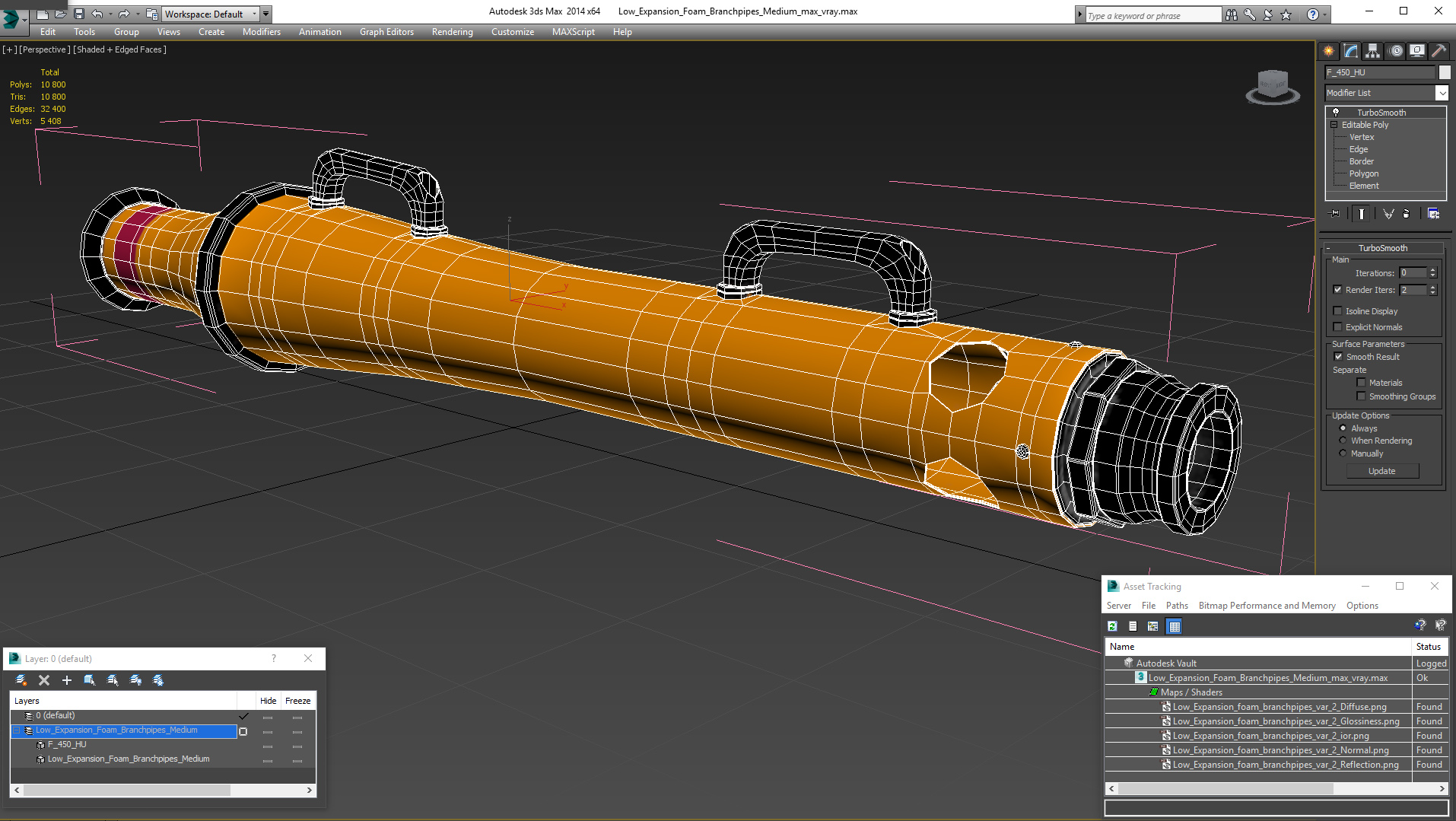Switch to Table View icon in Asset Tracking
1456x821 pixels.
pos(1174,626)
